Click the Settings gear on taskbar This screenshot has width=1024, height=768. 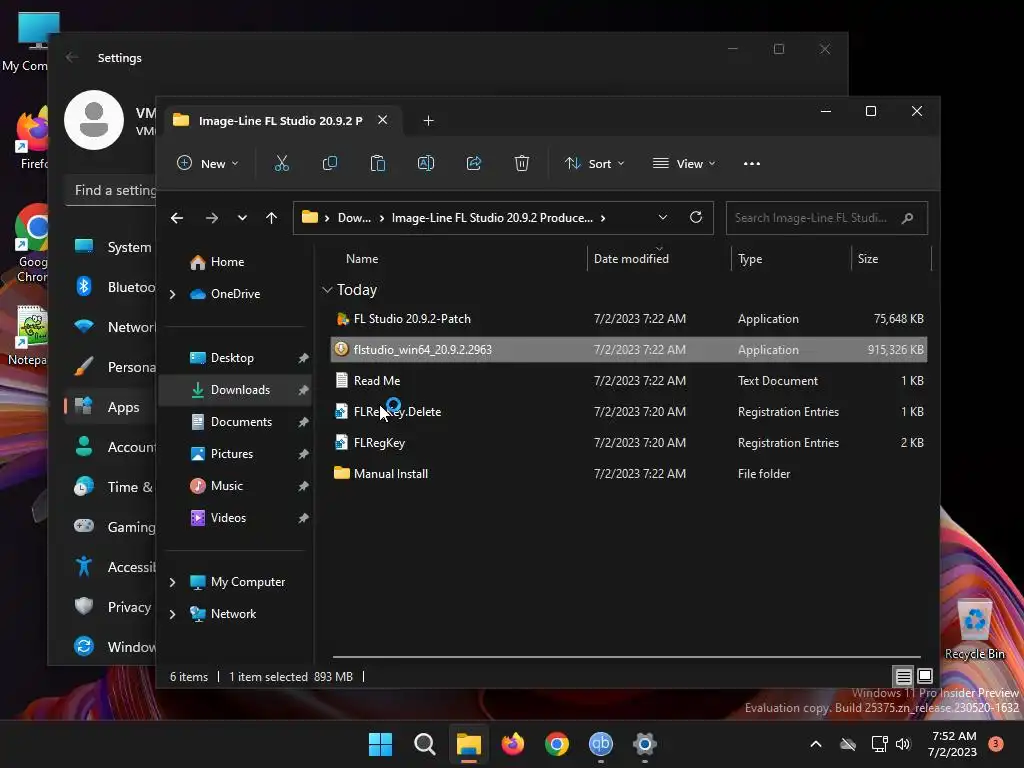click(x=645, y=744)
